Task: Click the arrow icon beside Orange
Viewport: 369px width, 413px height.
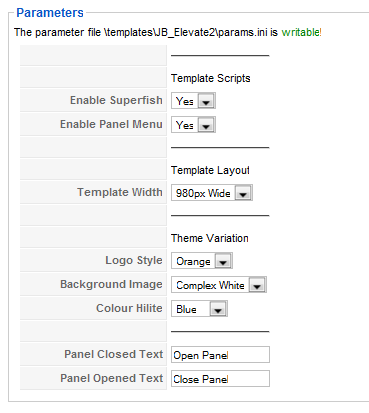Action: point(223,261)
